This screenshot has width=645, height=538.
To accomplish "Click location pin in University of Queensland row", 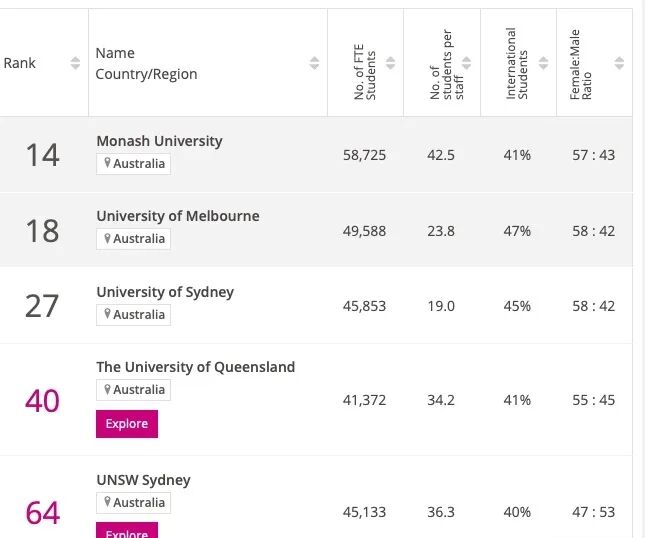I will tap(107, 389).
